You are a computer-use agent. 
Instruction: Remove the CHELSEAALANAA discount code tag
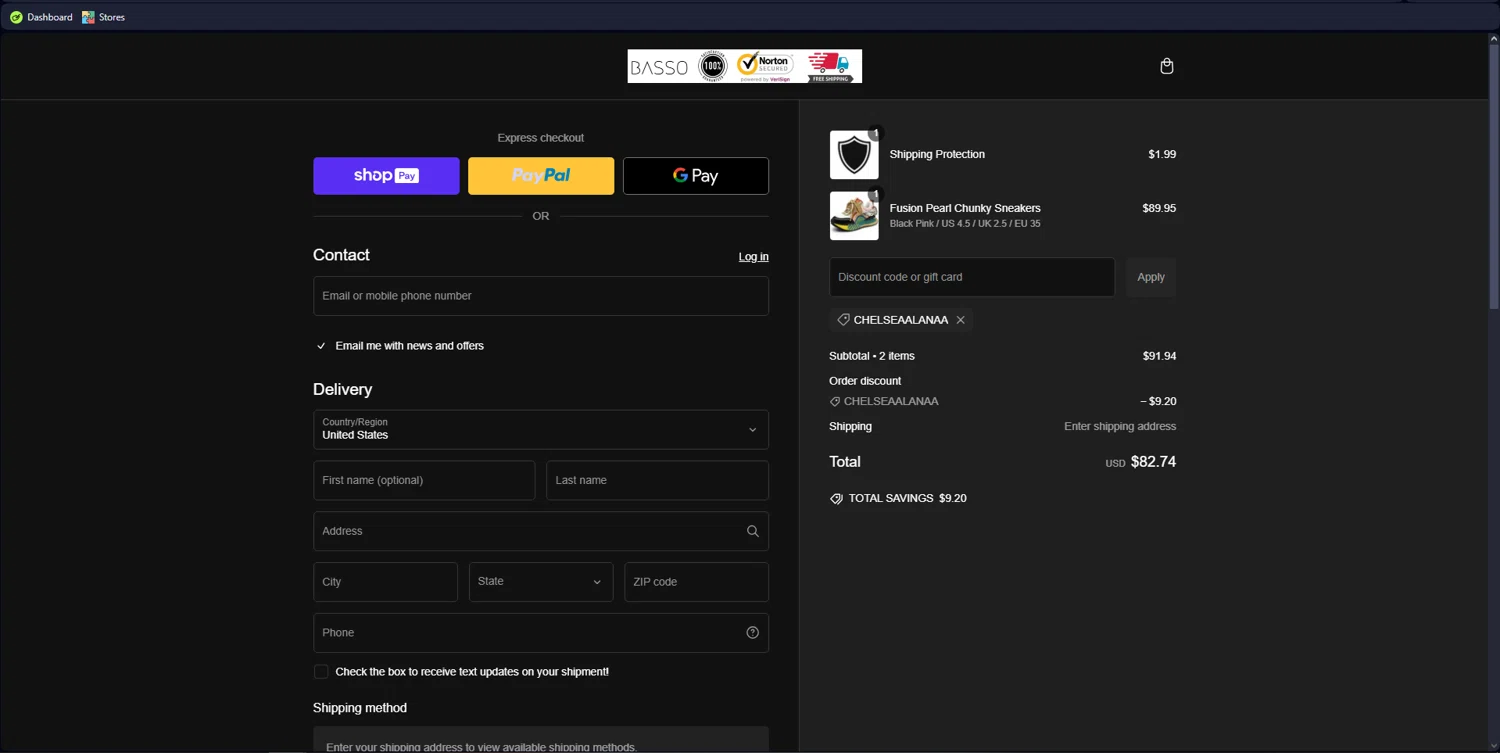click(961, 320)
